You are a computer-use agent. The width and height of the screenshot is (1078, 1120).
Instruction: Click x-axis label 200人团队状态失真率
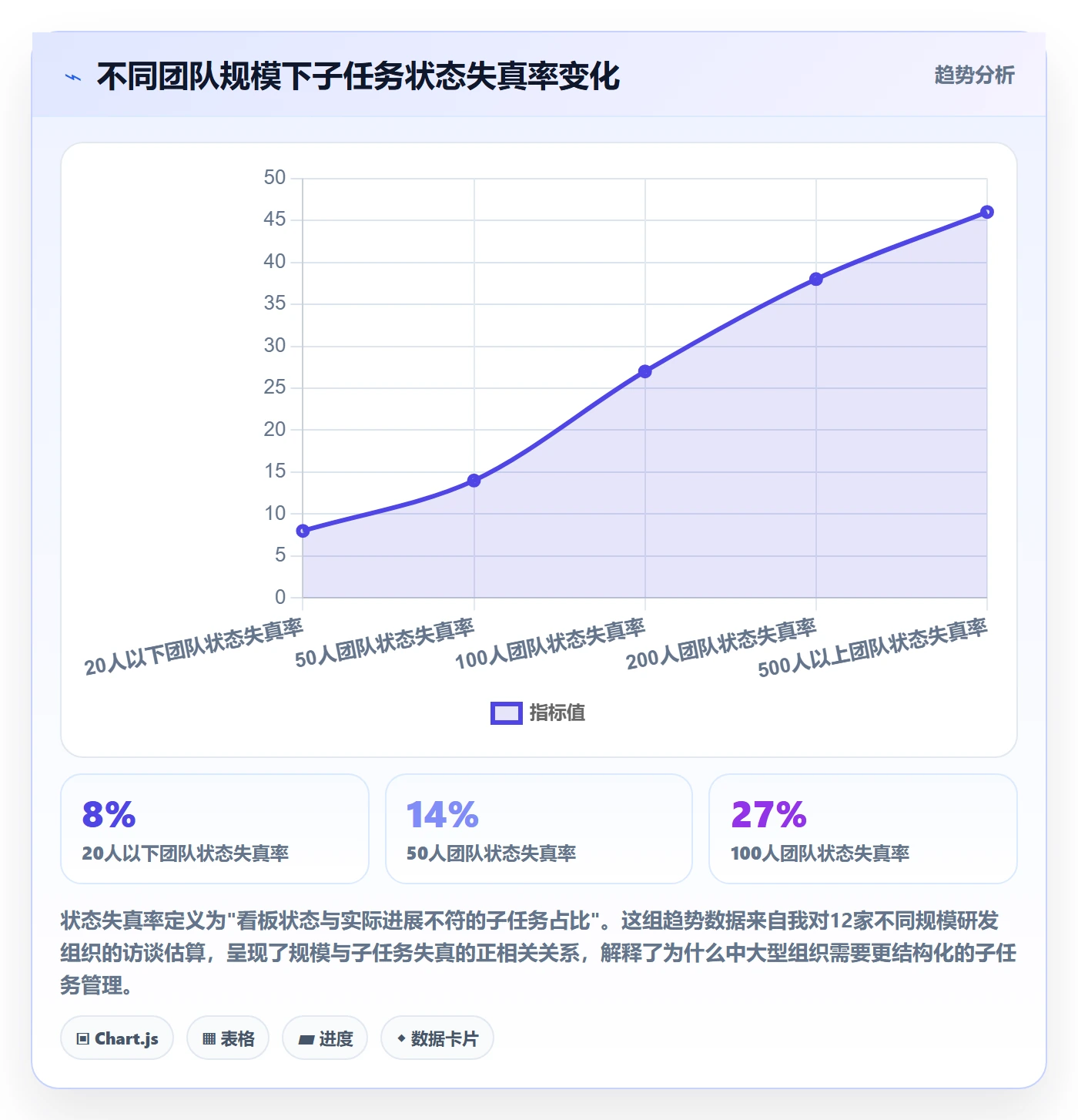click(x=721, y=643)
